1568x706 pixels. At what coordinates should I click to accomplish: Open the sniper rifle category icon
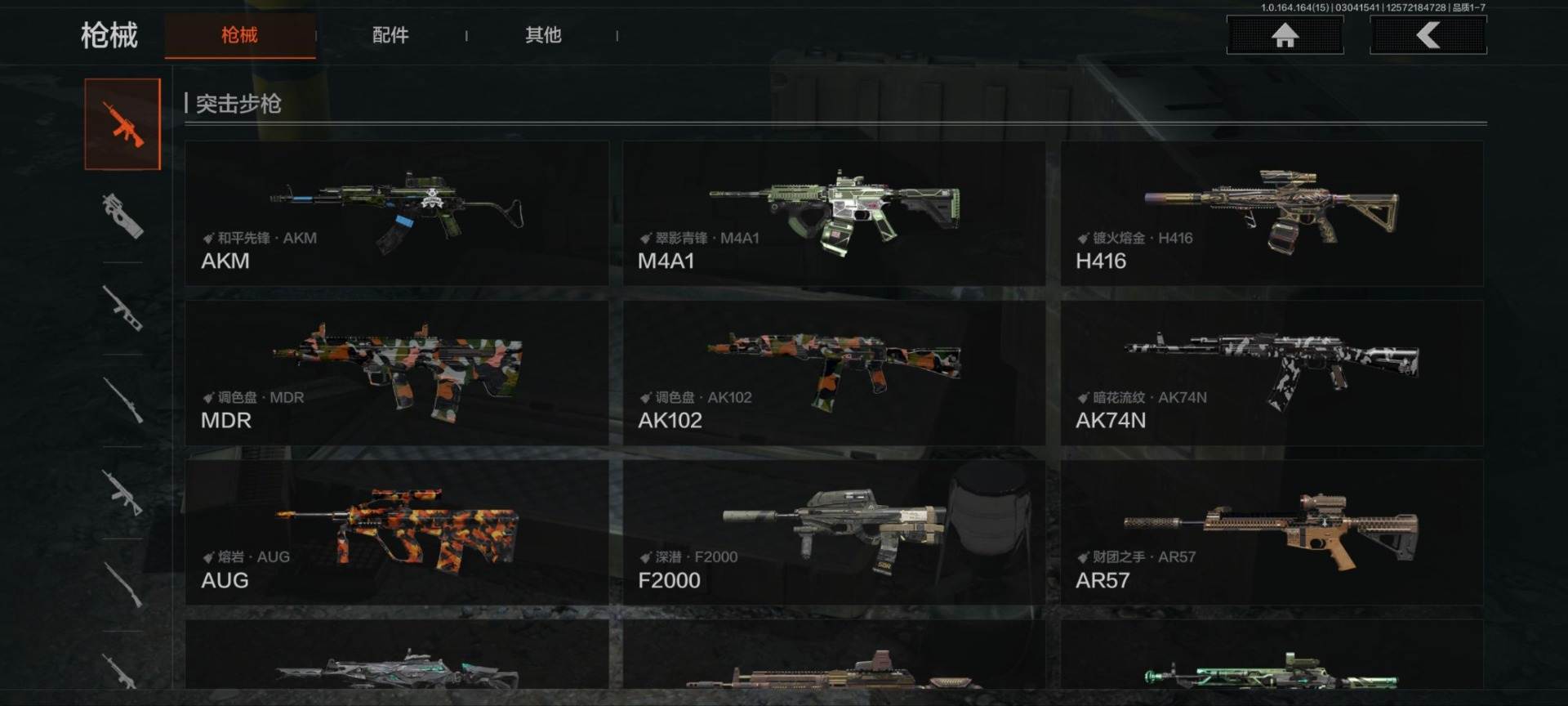pyautogui.click(x=122, y=400)
